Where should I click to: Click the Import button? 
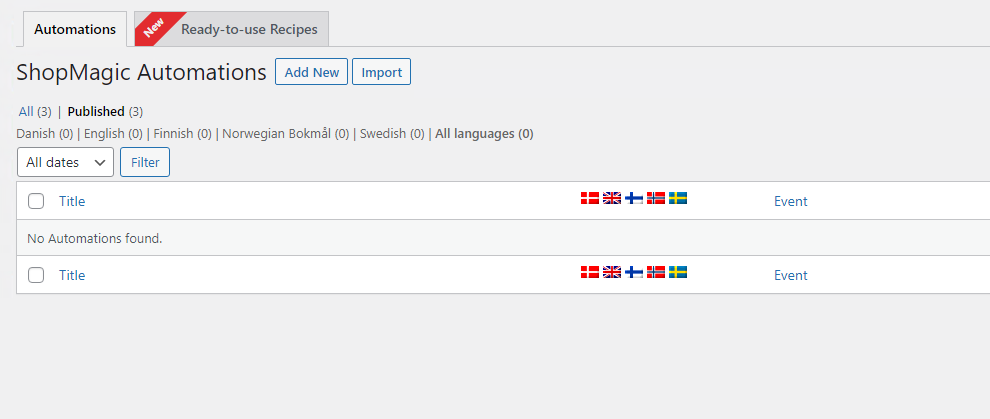click(381, 72)
